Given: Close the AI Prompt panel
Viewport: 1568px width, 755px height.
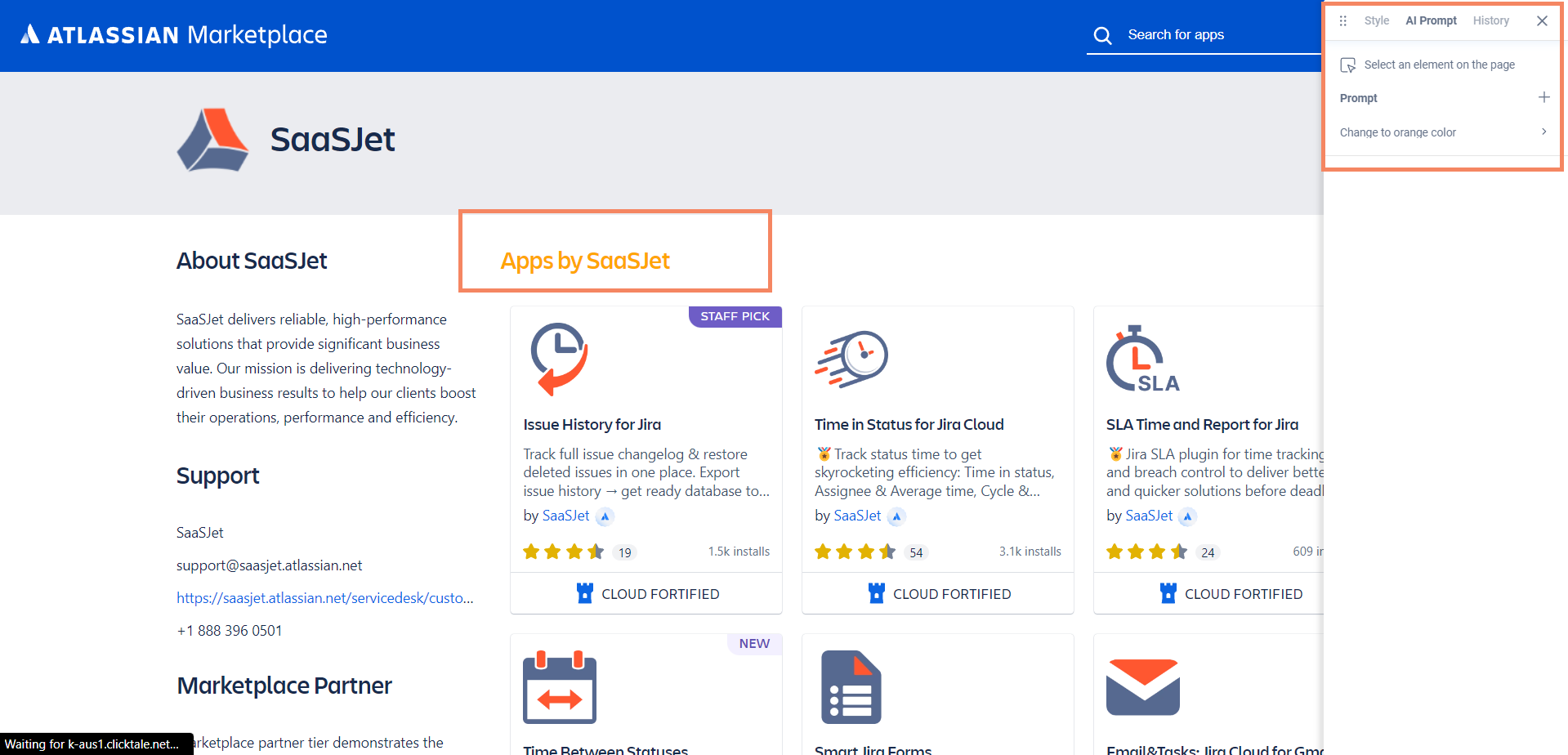Looking at the screenshot, I should click(x=1542, y=21).
